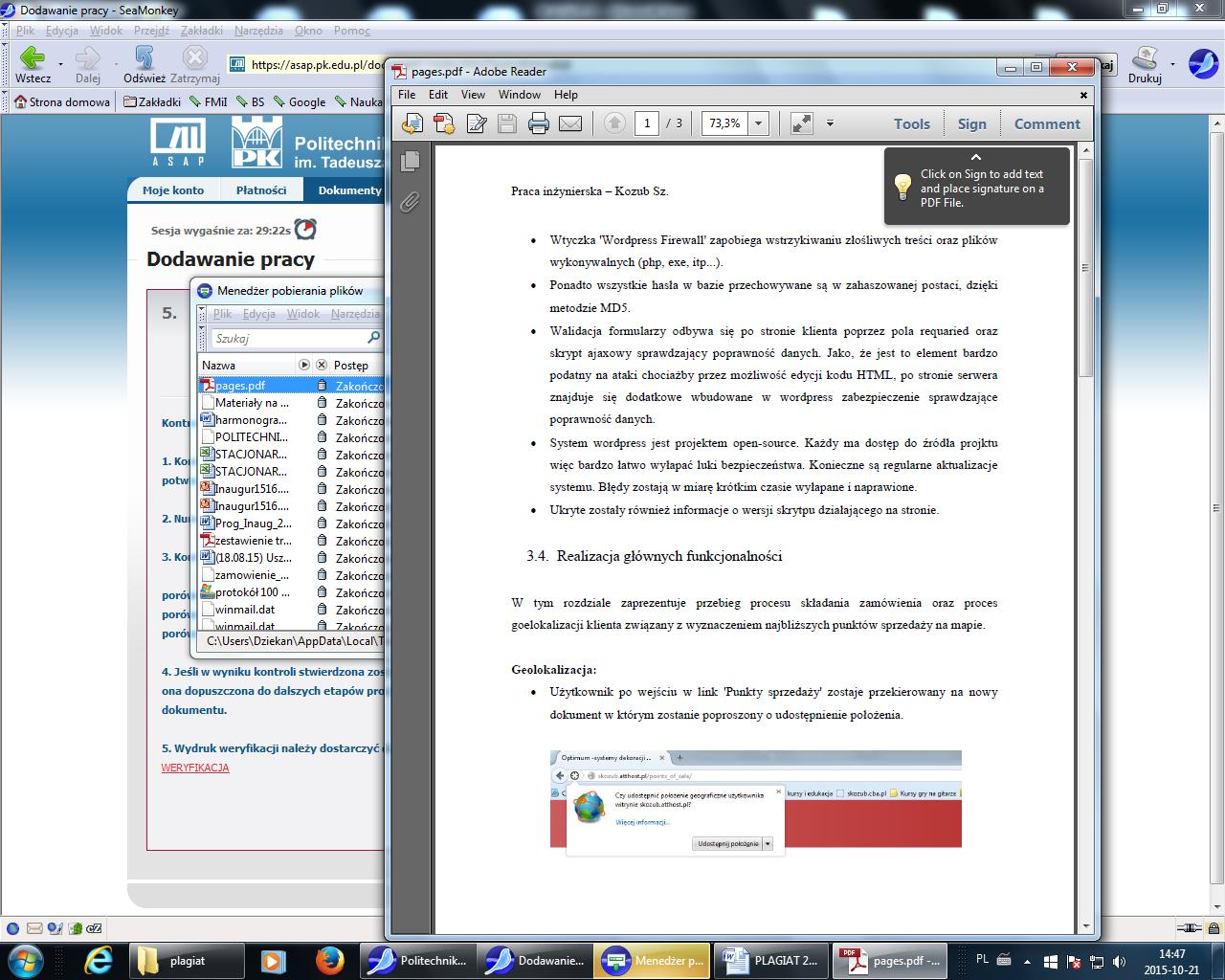Screen dimensions: 1225x980
Task: Click the disabled save icon in Adobe Reader
Action: 507,123
